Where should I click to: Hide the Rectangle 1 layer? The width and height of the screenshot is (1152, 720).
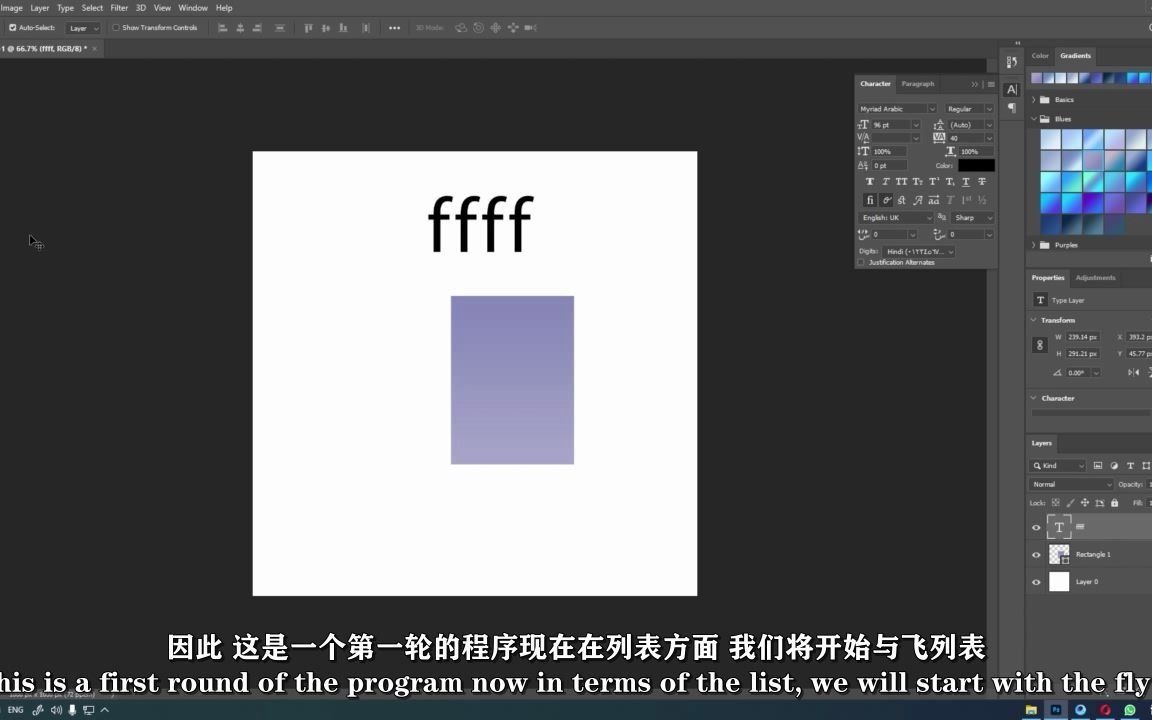(x=1036, y=554)
